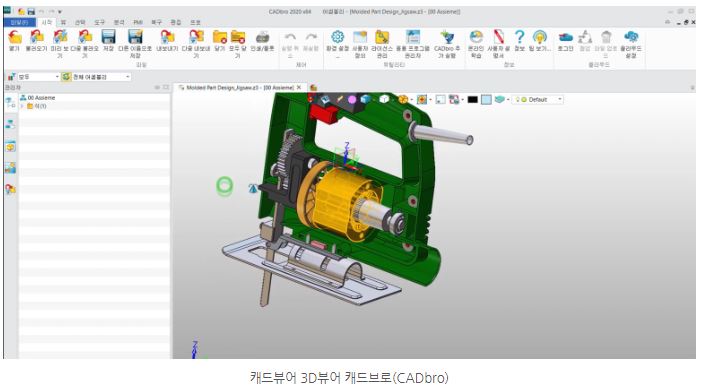703x391 pixels.
Task: Open the Default lighting dropdown
Action: click(538, 100)
